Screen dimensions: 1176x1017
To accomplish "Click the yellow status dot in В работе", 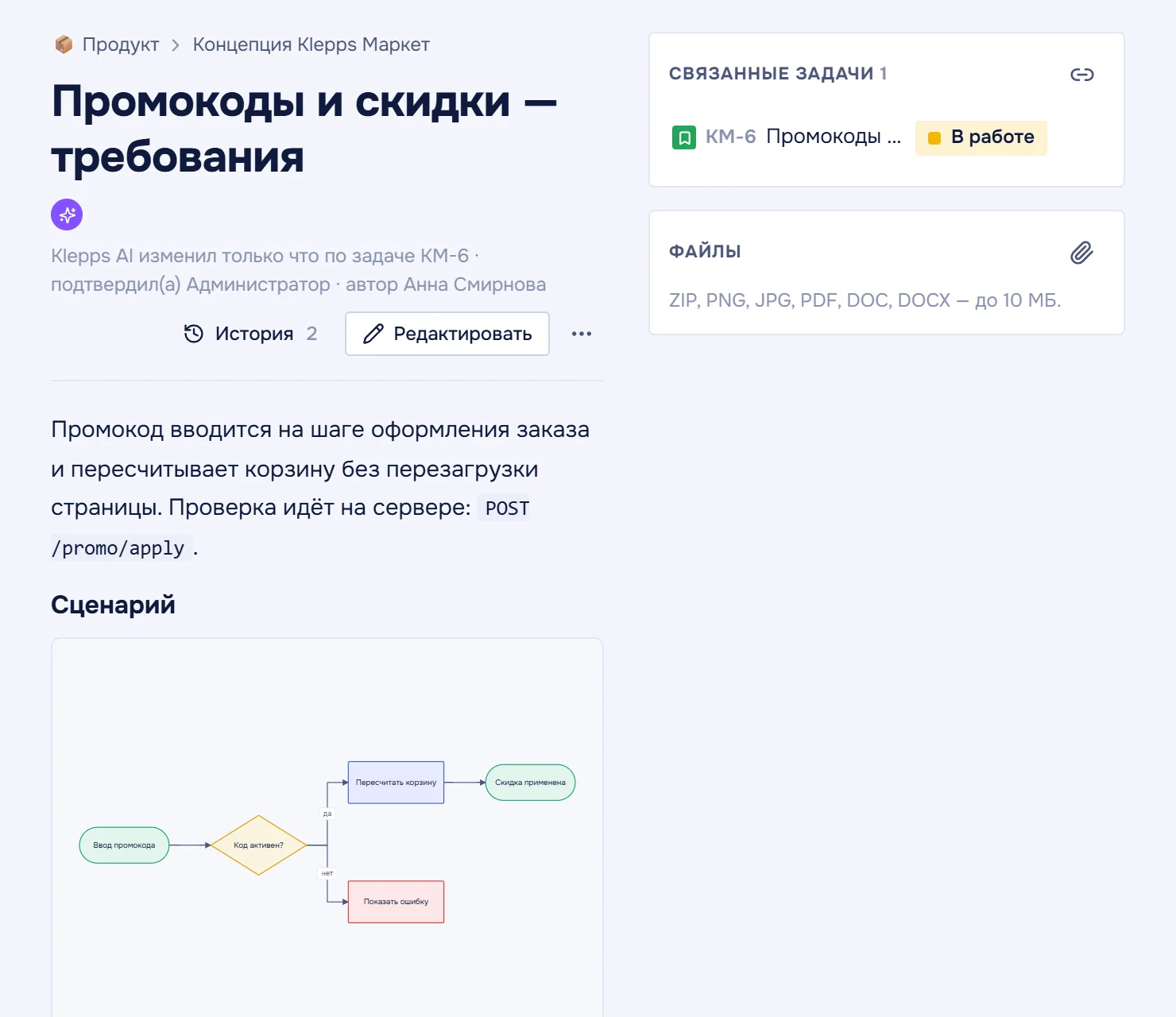I will 934,138.
